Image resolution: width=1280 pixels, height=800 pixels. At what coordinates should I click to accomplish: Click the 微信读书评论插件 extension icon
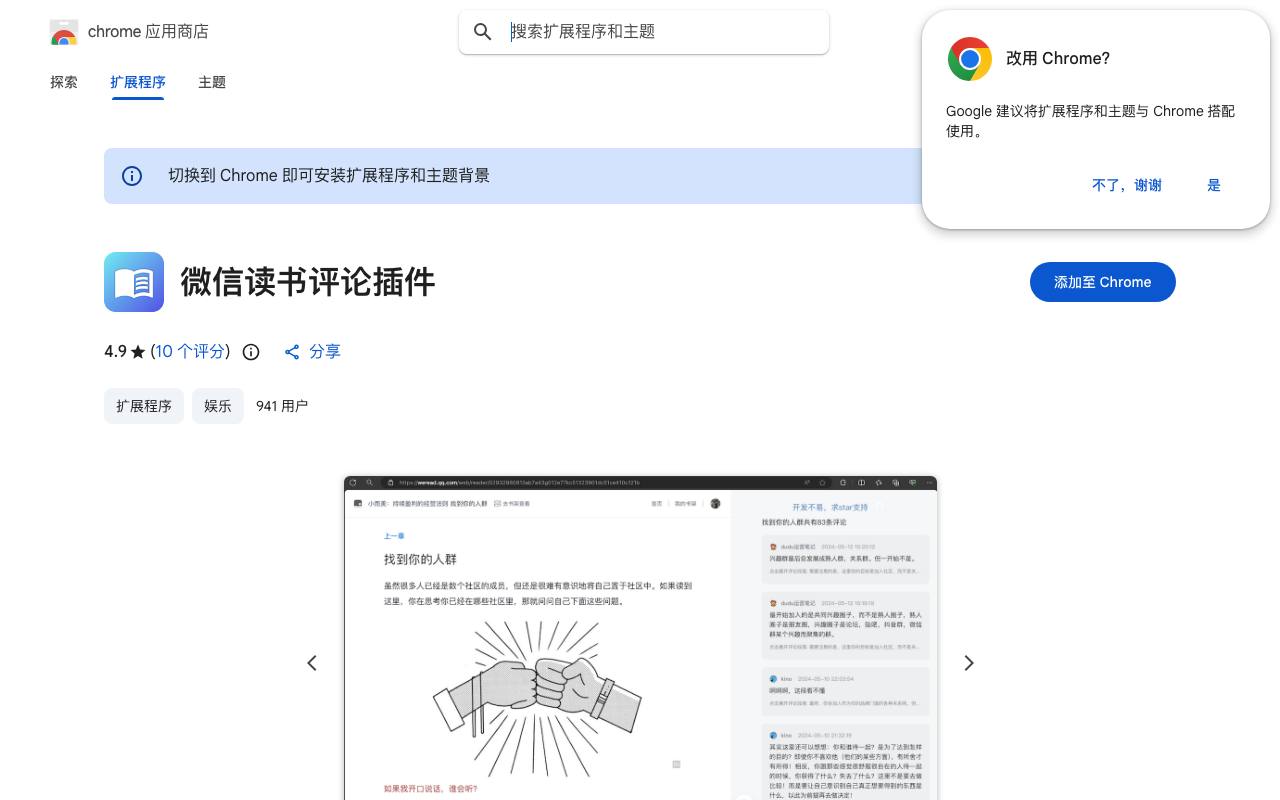[134, 282]
